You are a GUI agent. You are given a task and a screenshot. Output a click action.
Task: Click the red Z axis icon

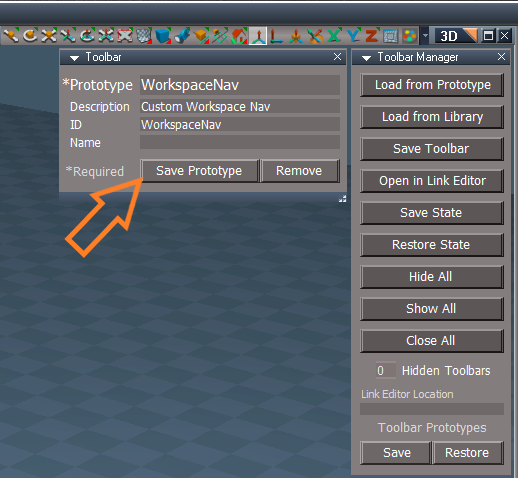coord(372,35)
